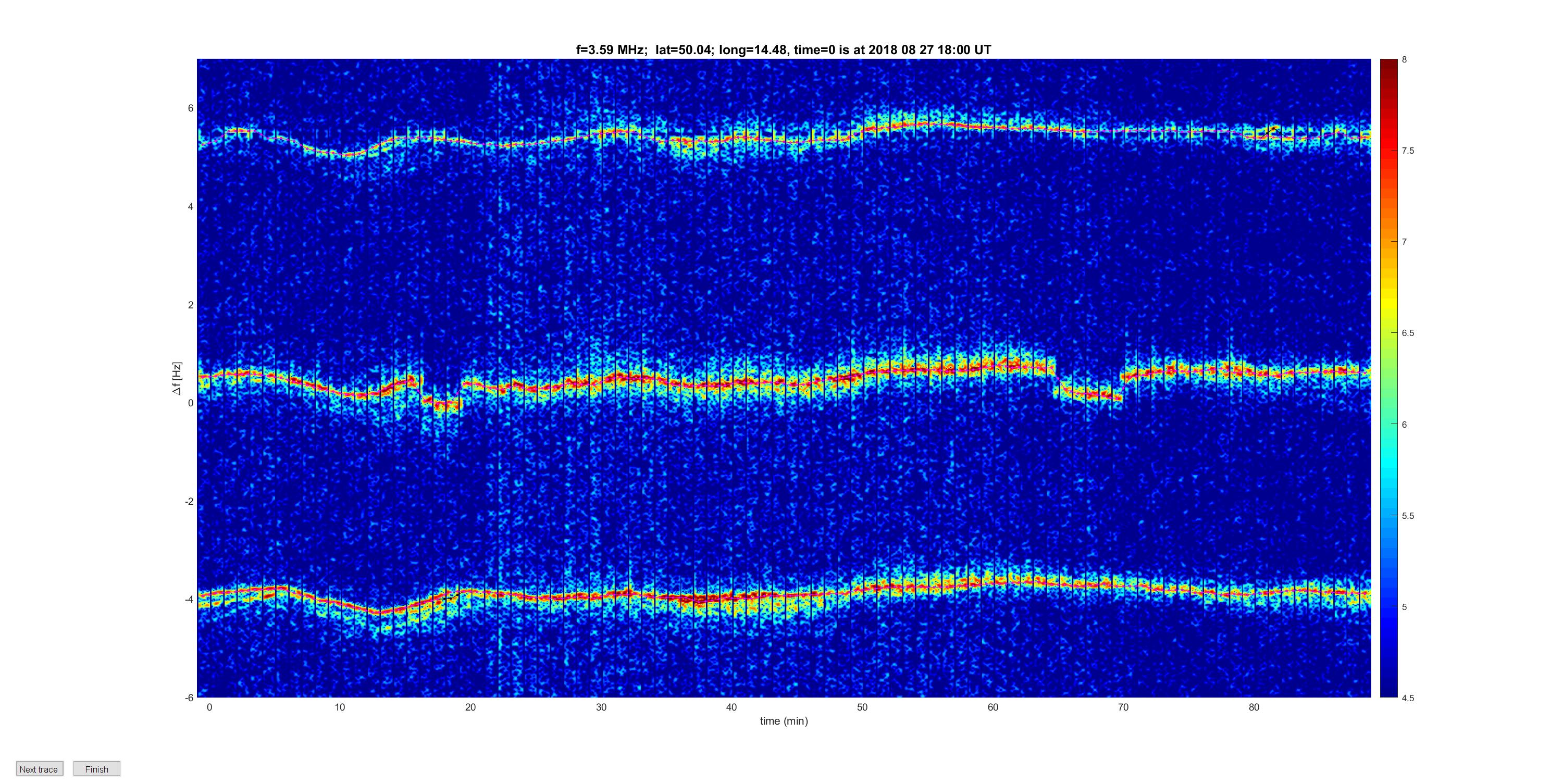Click the y-axis tick label 2
The height and width of the screenshot is (784, 1563).
[191, 305]
